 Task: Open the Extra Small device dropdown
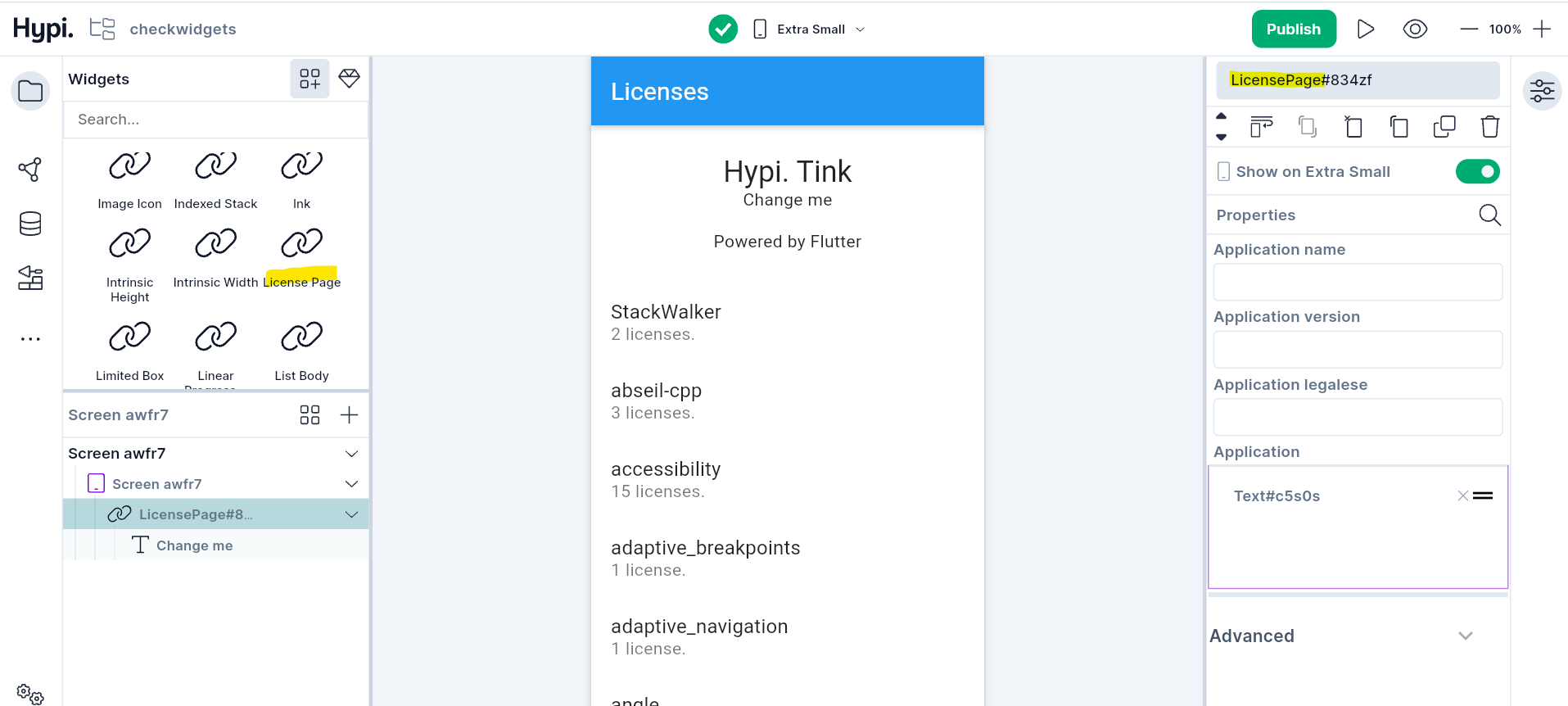[x=811, y=29]
